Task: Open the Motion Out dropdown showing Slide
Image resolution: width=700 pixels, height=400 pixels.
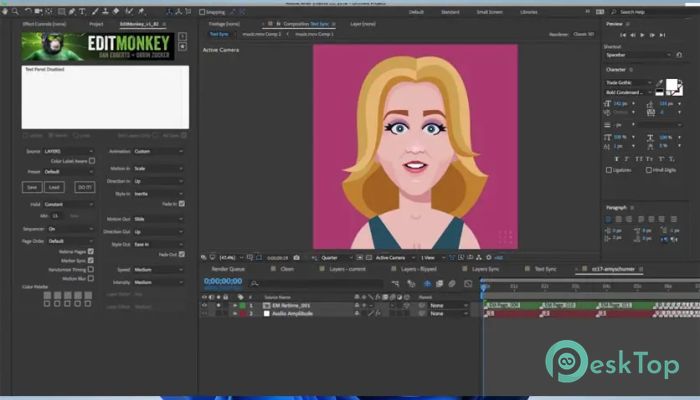Action: [158, 219]
